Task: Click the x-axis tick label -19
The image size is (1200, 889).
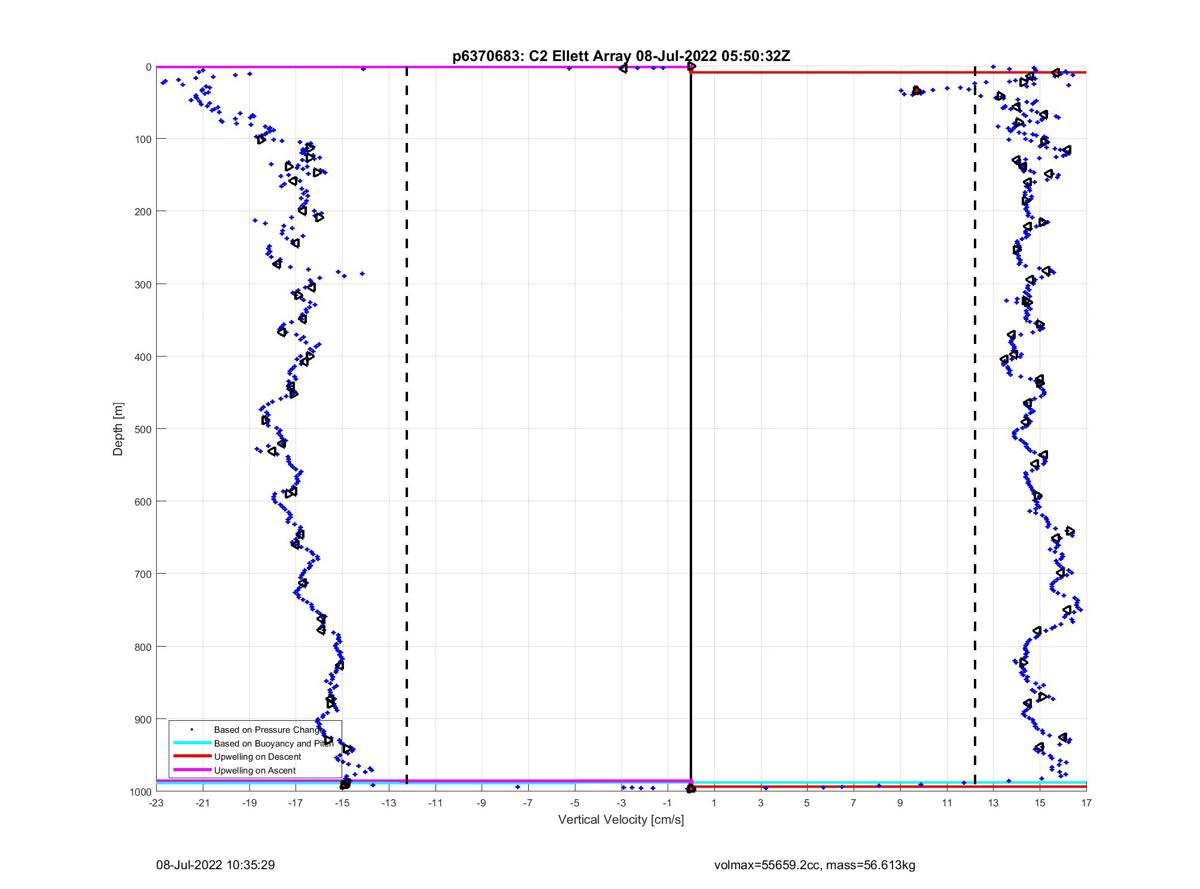Action: click(249, 802)
